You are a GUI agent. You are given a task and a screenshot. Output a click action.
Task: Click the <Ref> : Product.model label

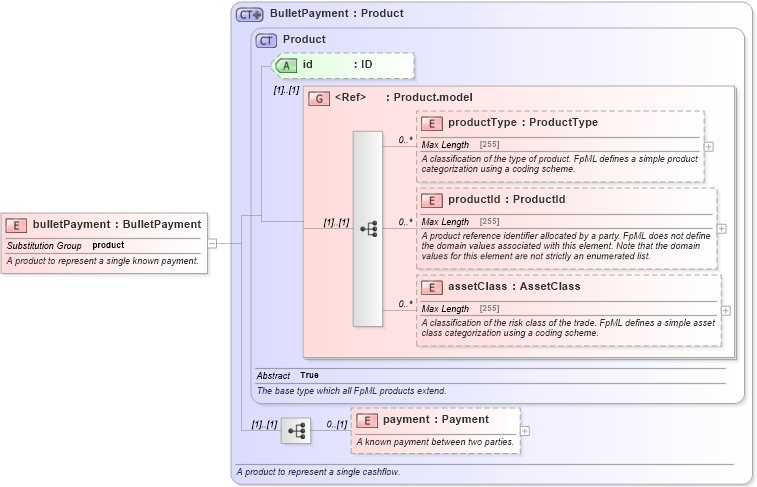(404, 97)
